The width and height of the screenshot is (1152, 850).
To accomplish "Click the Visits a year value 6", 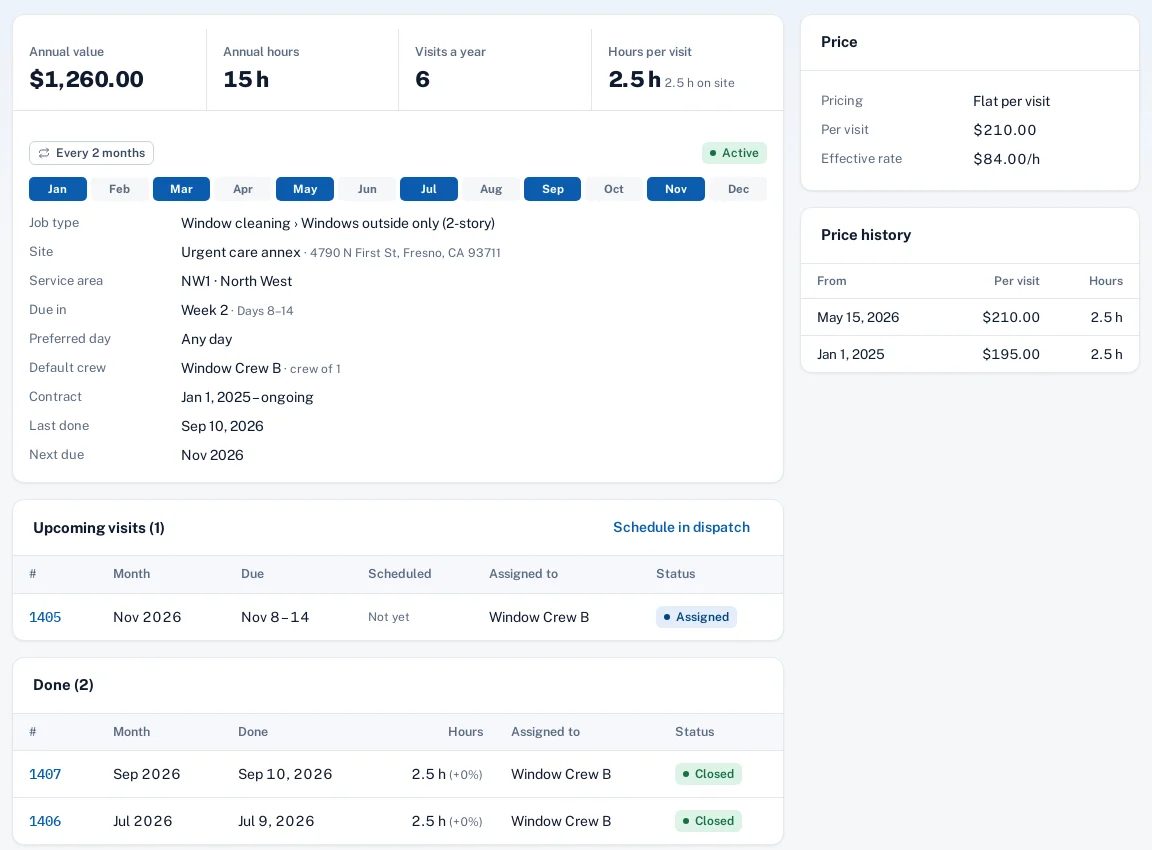I will tap(422, 79).
